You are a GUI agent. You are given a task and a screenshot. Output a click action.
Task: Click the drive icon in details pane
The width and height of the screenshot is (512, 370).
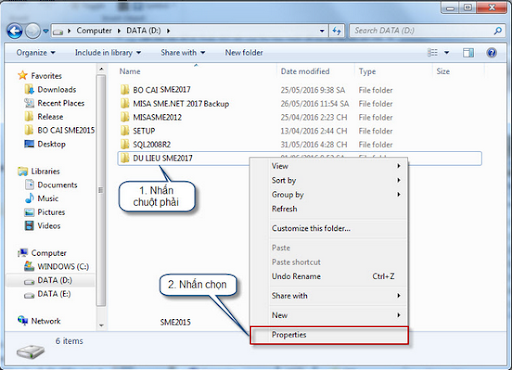click(30, 351)
